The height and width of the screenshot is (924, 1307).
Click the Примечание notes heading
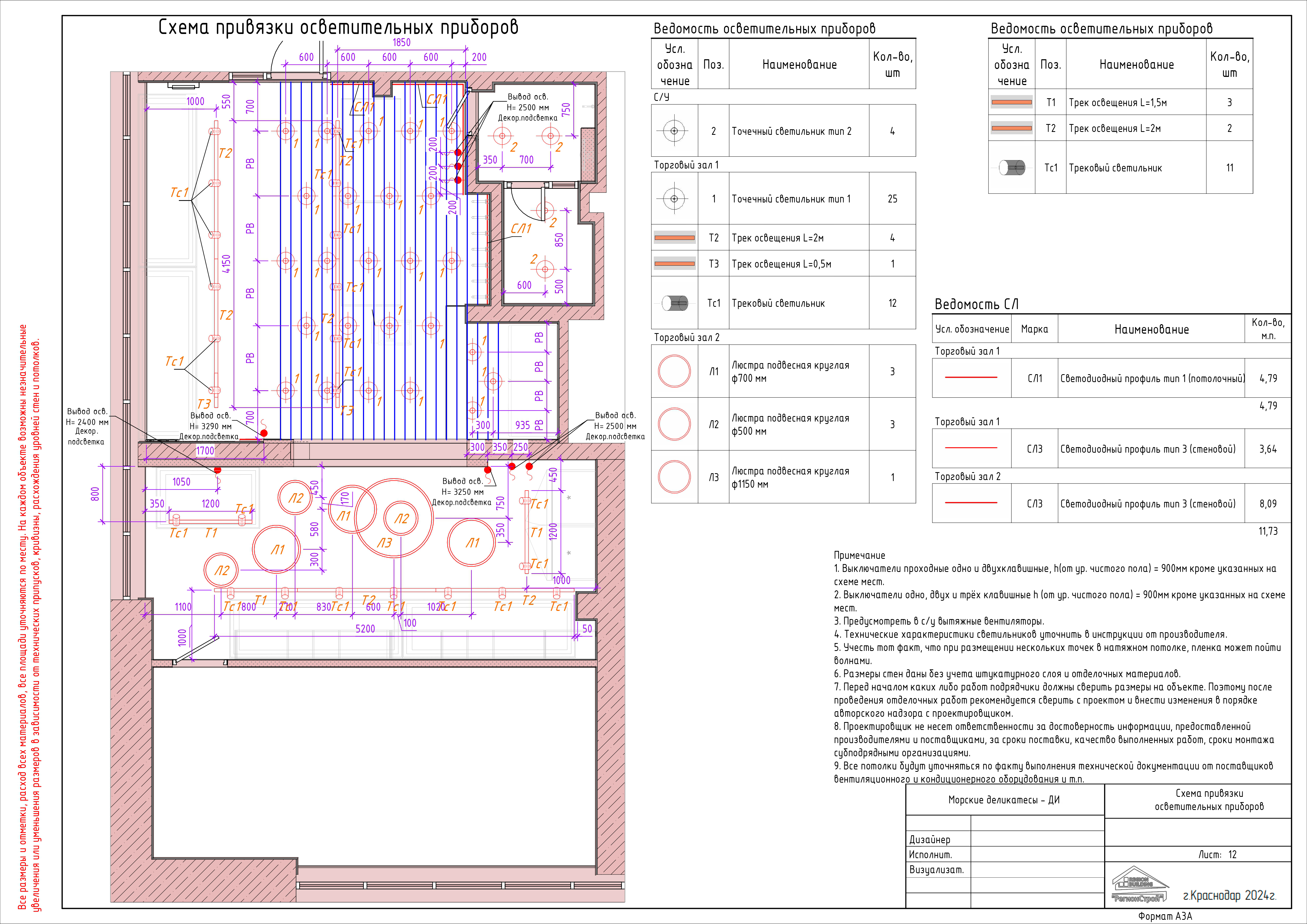(859, 555)
